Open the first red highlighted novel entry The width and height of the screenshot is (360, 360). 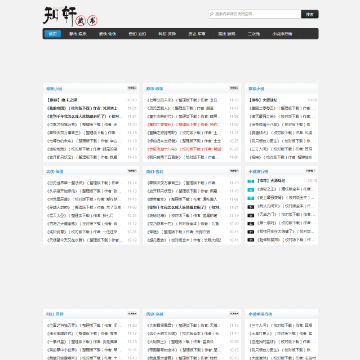pos(184,124)
